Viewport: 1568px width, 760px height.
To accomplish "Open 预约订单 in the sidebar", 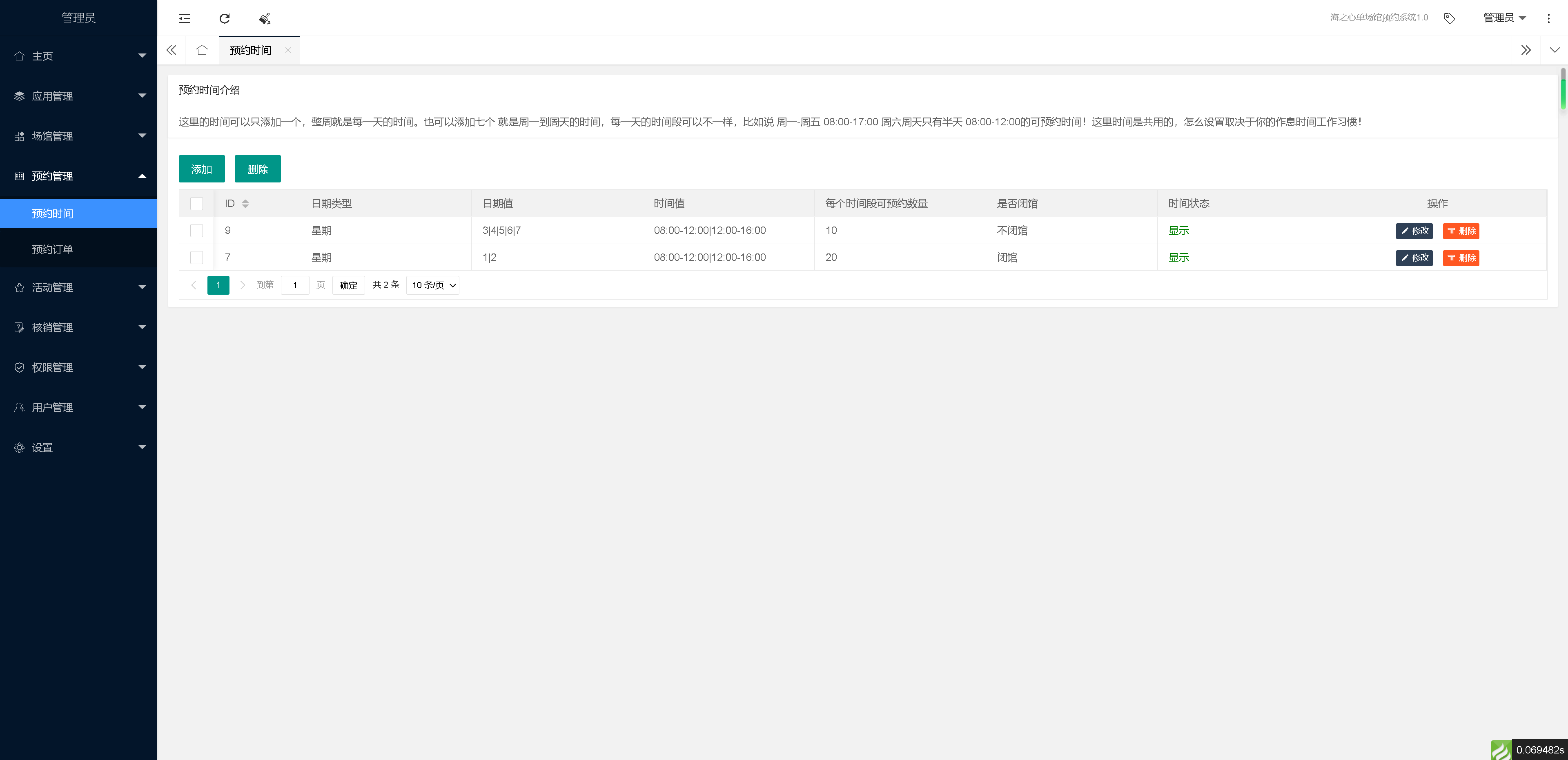I will [52, 249].
